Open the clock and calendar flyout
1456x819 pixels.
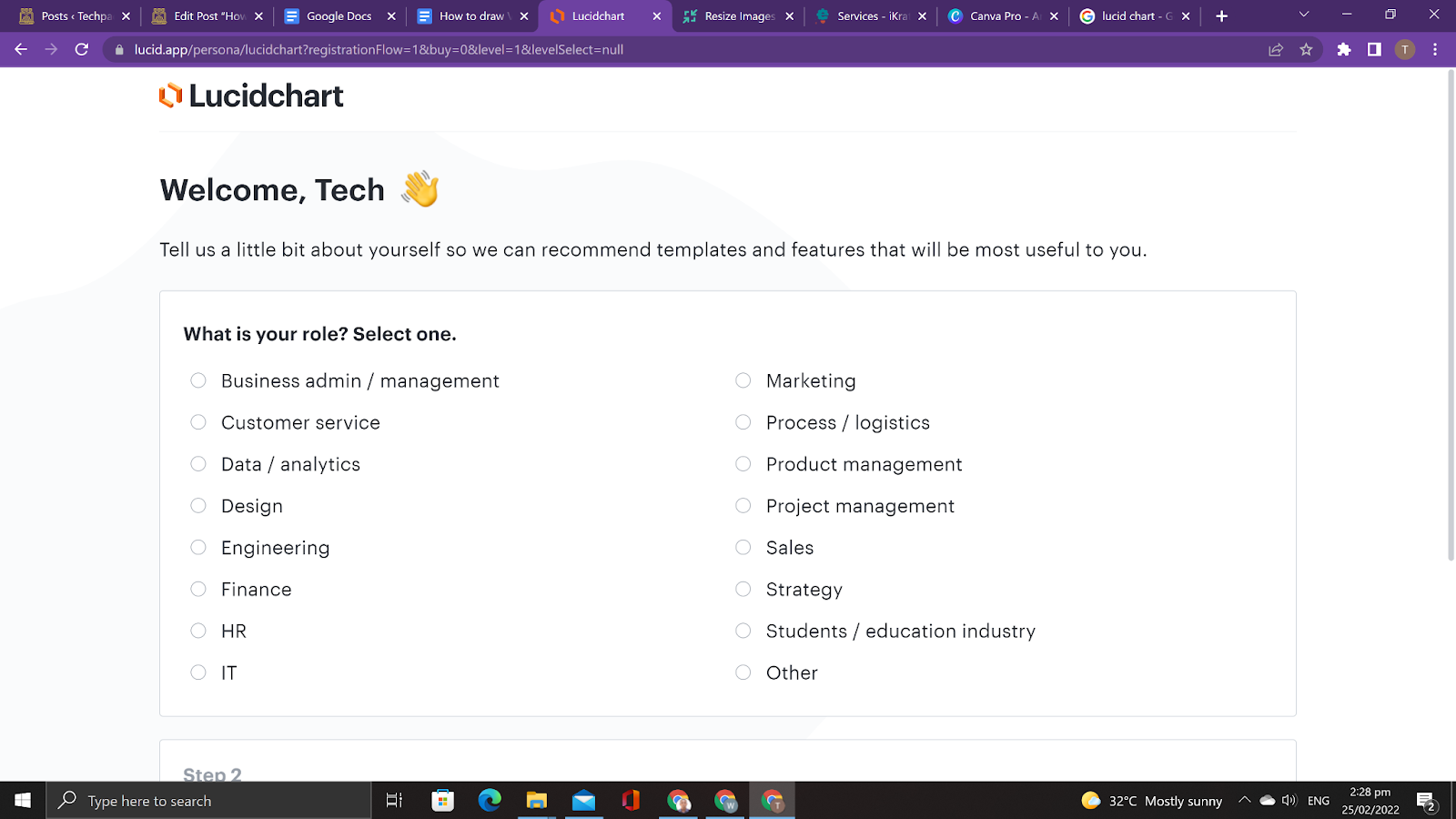click(x=1370, y=801)
